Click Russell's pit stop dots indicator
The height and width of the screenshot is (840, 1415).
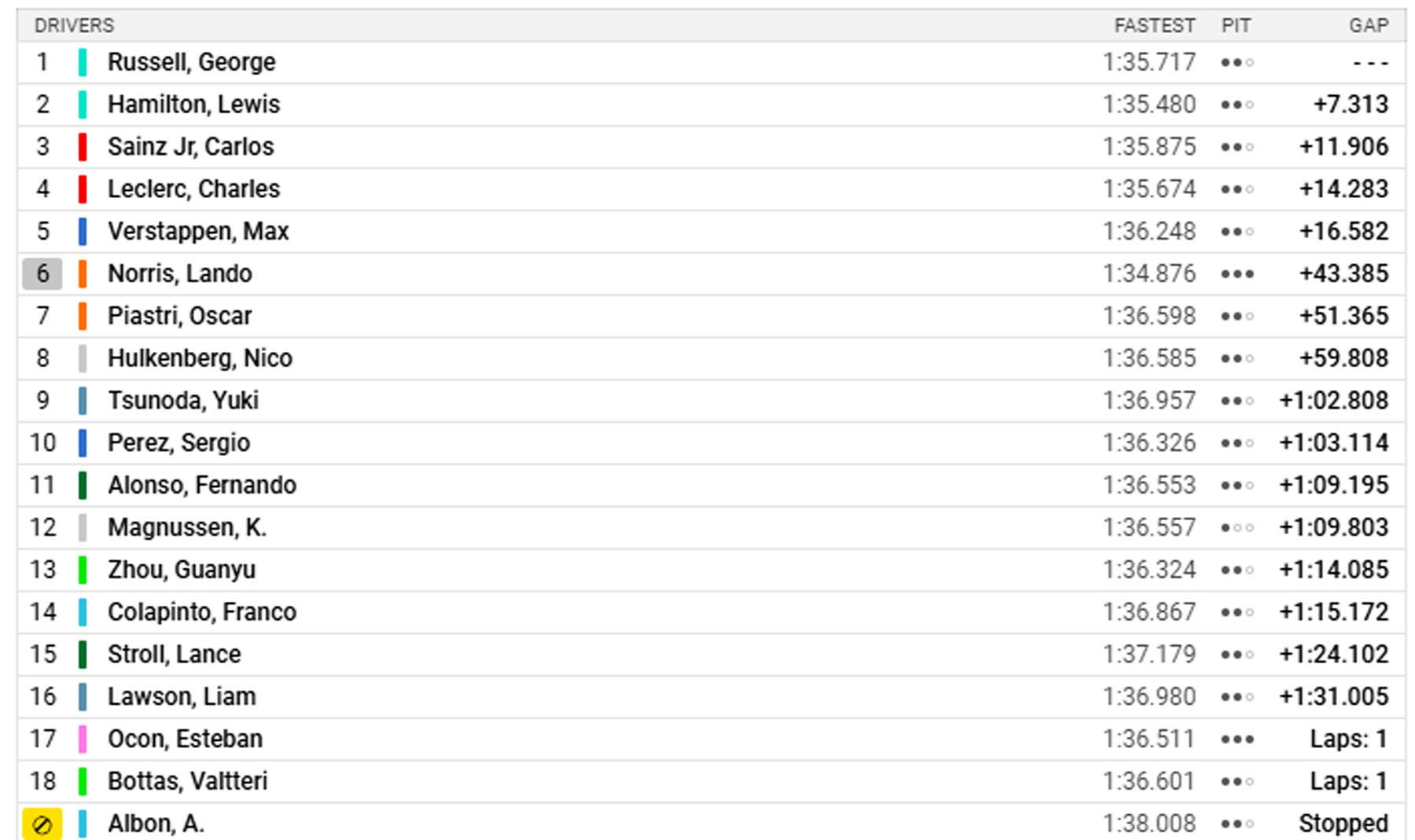[x=1237, y=63]
